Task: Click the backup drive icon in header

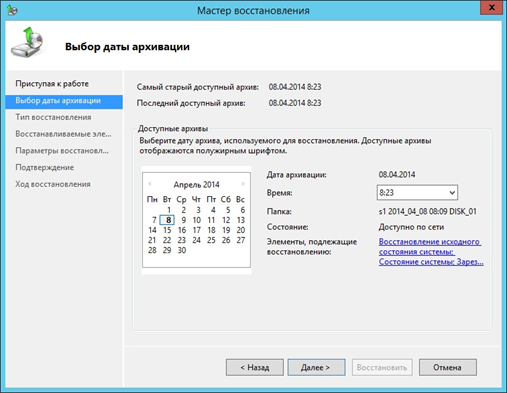Action: pos(28,42)
